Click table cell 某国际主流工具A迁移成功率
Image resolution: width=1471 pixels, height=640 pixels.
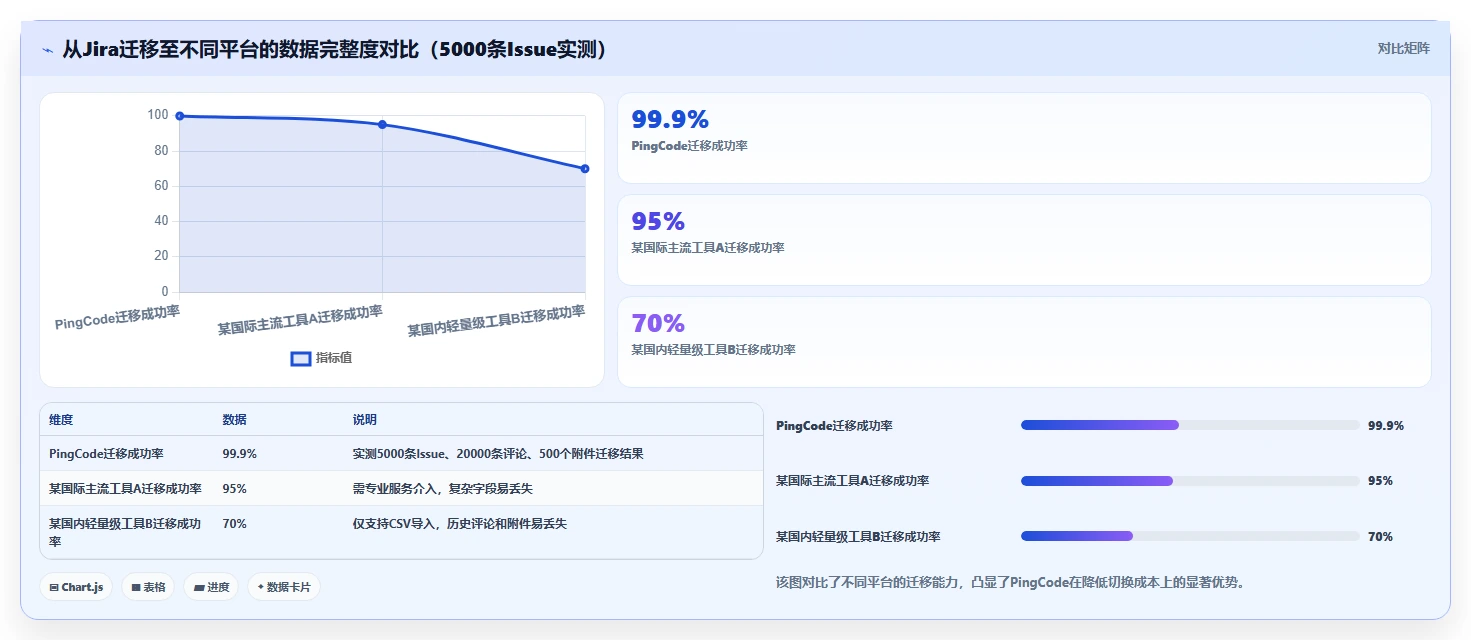125,489
